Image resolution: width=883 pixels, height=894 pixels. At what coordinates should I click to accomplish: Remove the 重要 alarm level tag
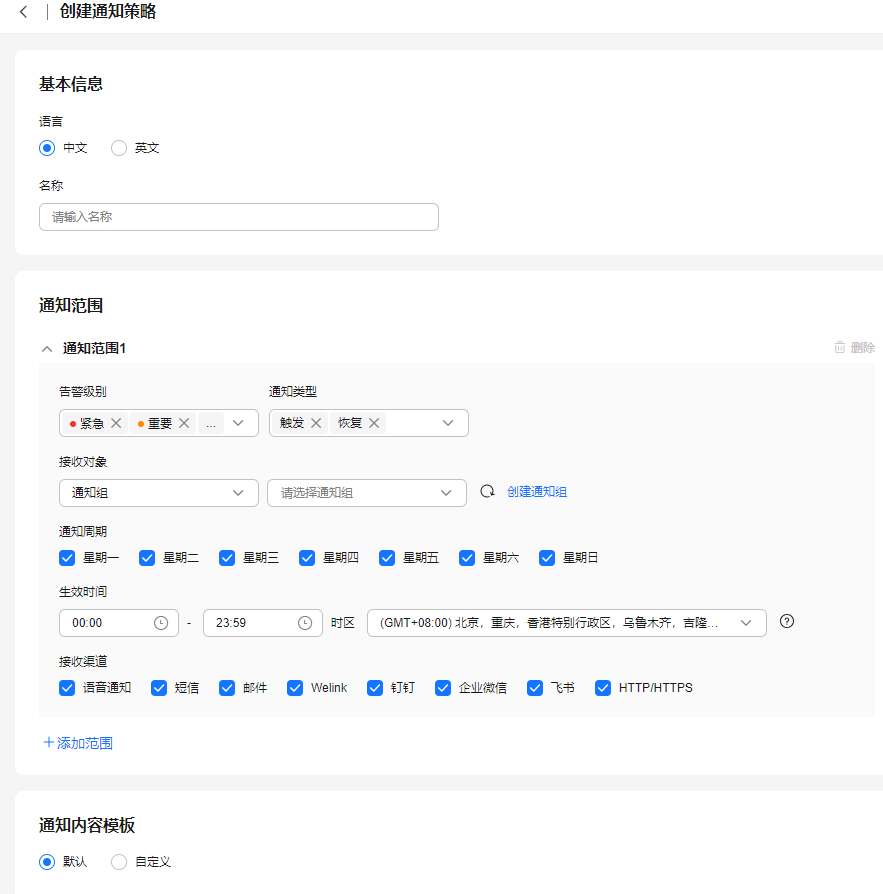click(184, 423)
